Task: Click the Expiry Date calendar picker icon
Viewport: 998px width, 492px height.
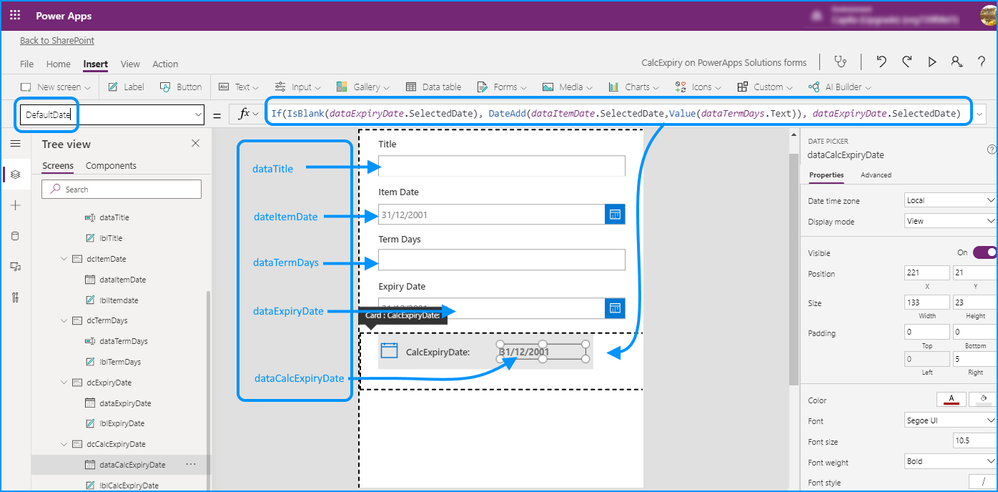Action: click(x=615, y=308)
